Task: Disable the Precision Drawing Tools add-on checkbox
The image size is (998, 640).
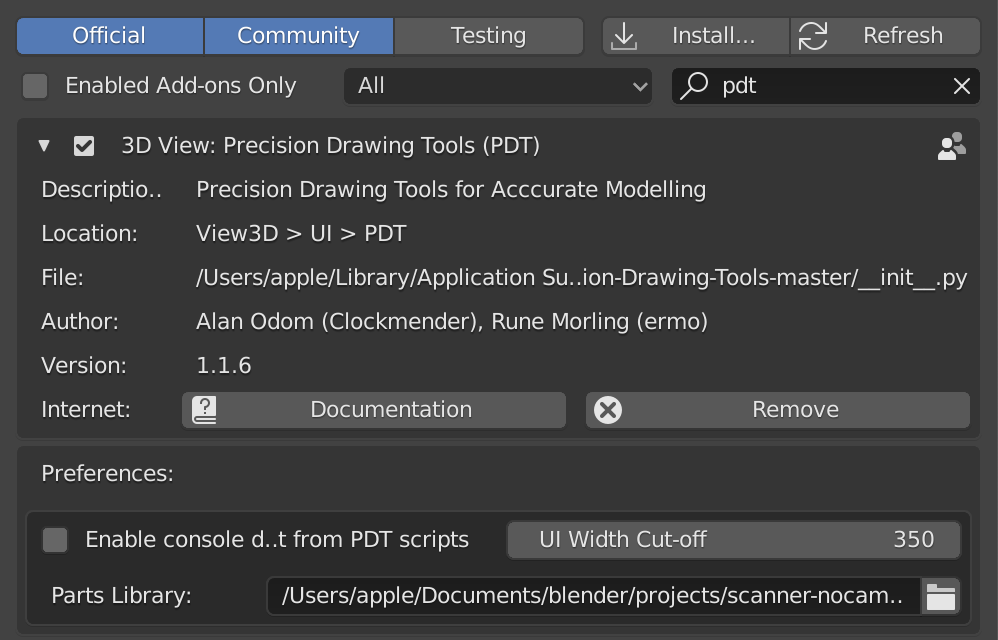Action: 84,146
